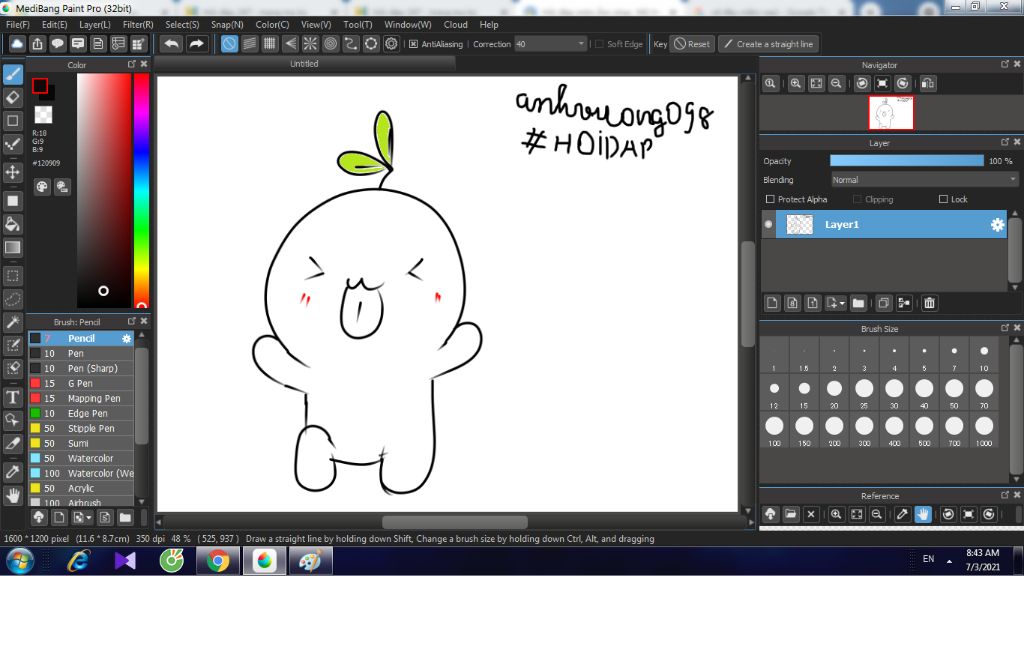
Task: Open the Cloud menu
Action: [x=455, y=25]
